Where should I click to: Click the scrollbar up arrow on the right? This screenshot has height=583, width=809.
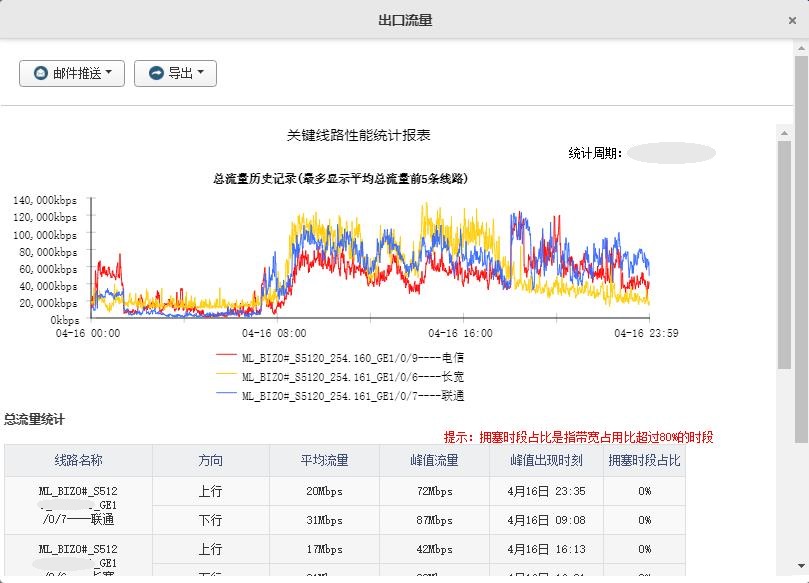pyautogui.click(x=784, y=132)
